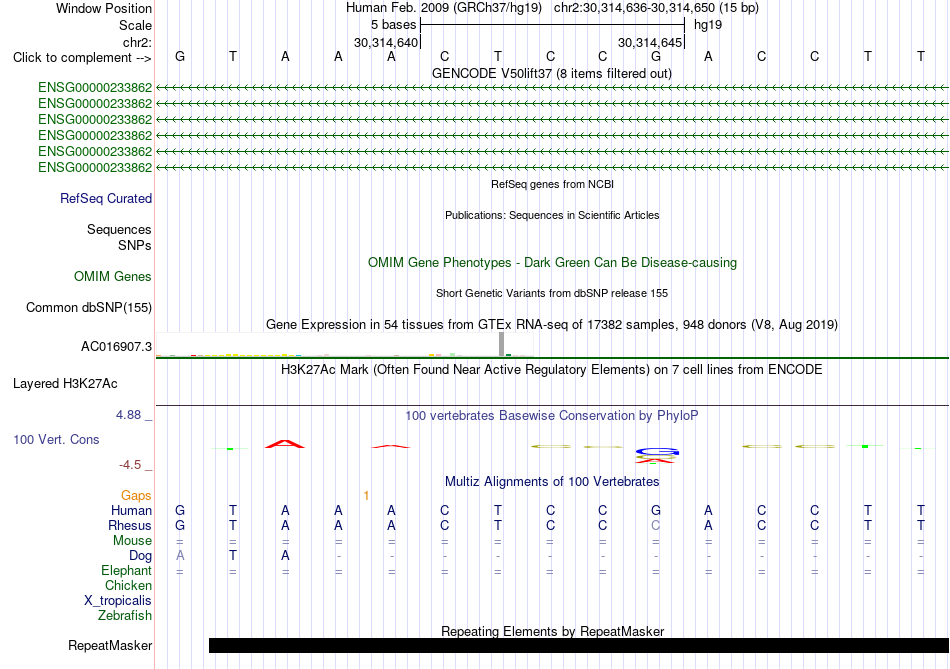
Task: Click the Dog species label
Action: pos(141,555)
